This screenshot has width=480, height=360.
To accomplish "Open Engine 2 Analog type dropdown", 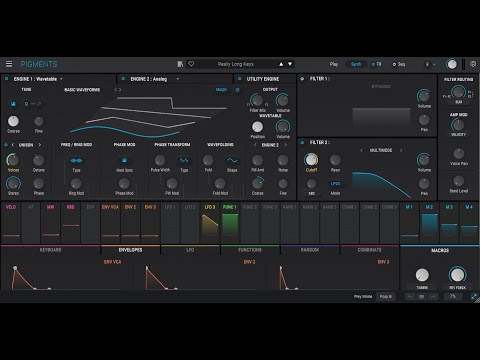I will tap(155, 79).
